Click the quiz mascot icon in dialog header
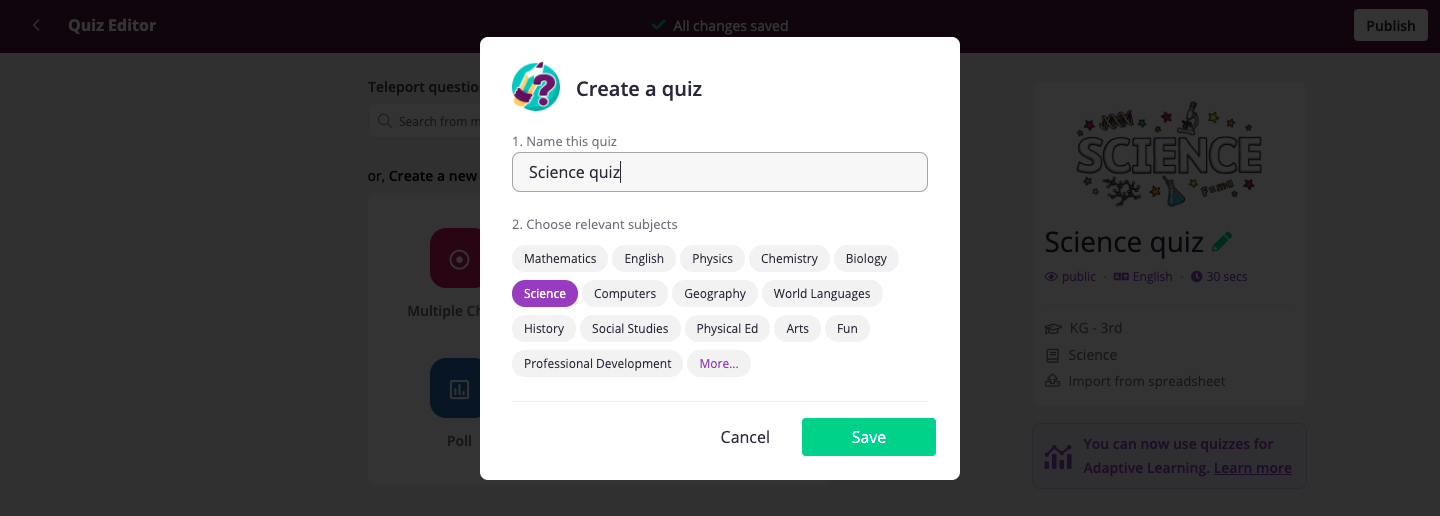This screenshot has height=516, width=1440. (x=536, y=87)
